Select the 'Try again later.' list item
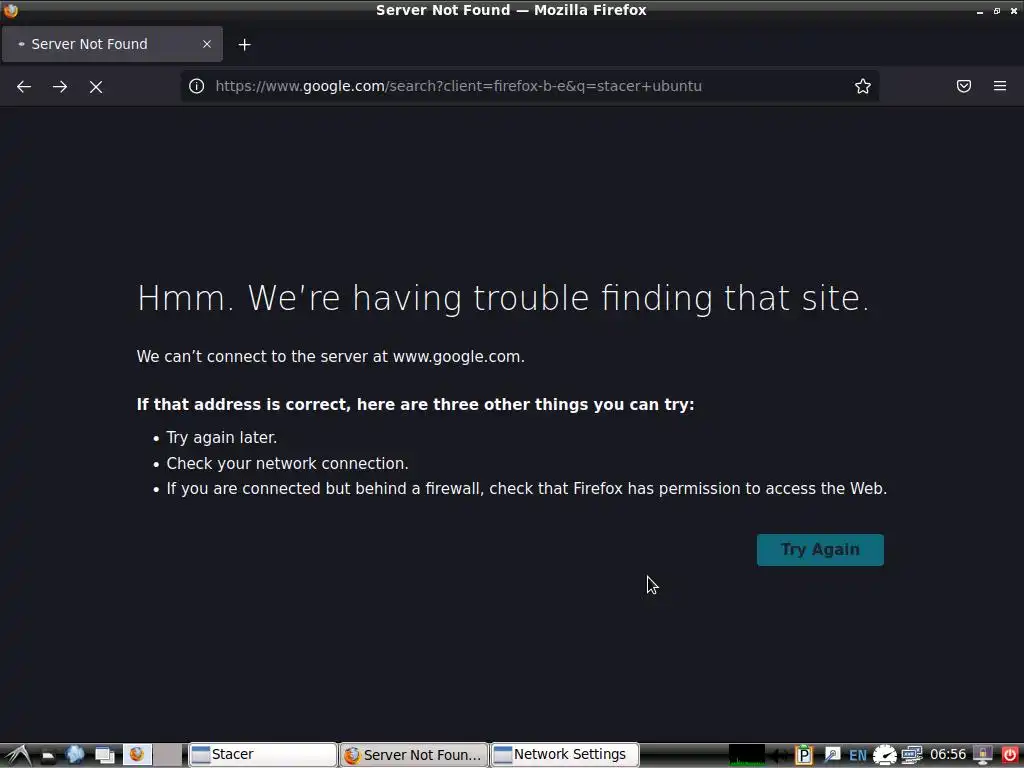The height and width of the screenshot is (768, 1024). (x=222, y=438)
